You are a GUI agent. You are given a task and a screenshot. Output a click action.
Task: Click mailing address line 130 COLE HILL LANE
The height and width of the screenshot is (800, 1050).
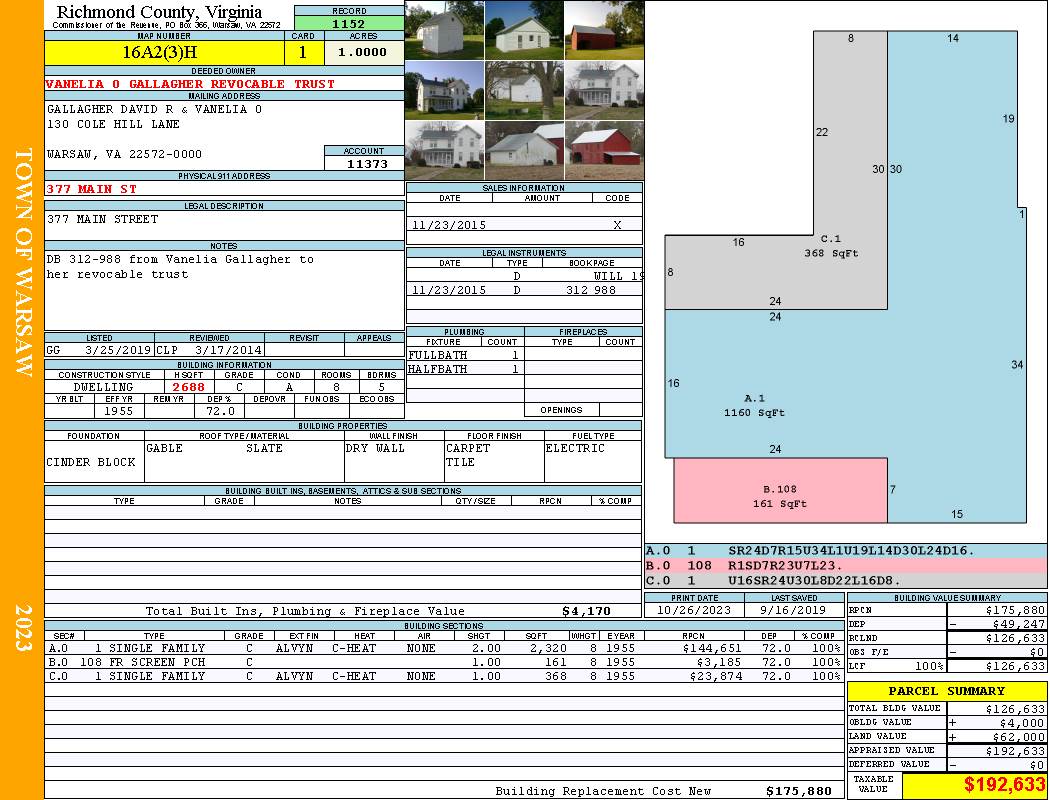point(113,124)
